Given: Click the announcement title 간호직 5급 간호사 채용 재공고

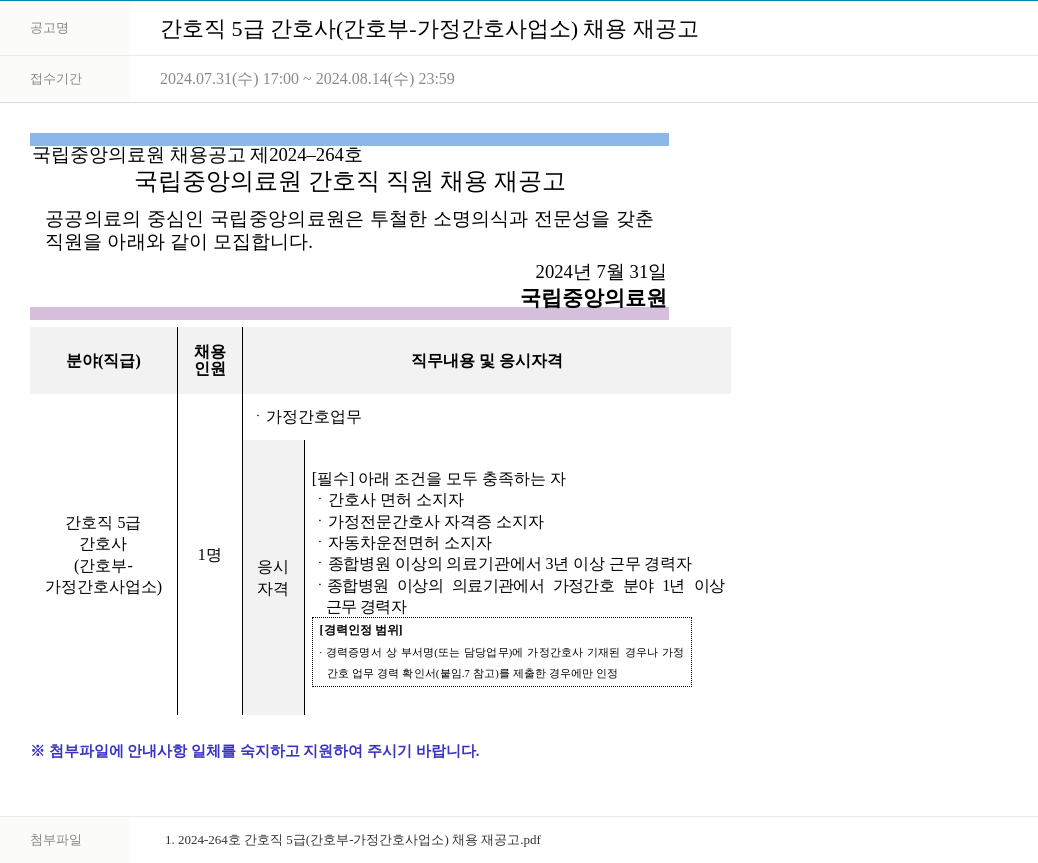Looking at the screenshot, I should tap(429, 29).
